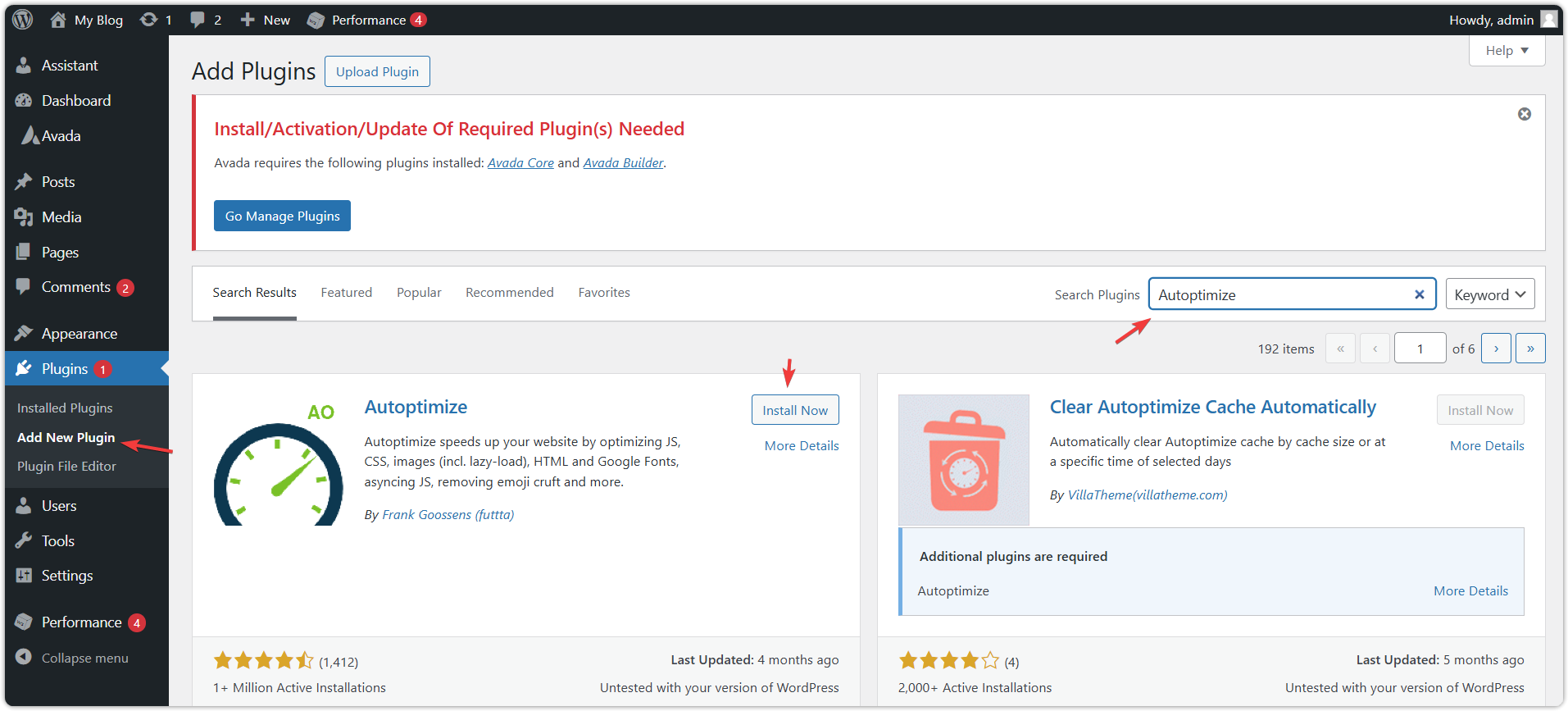This screenshot has width=1568, height=711.
Task: Switch to the Search Results tab
Action: 255,293
